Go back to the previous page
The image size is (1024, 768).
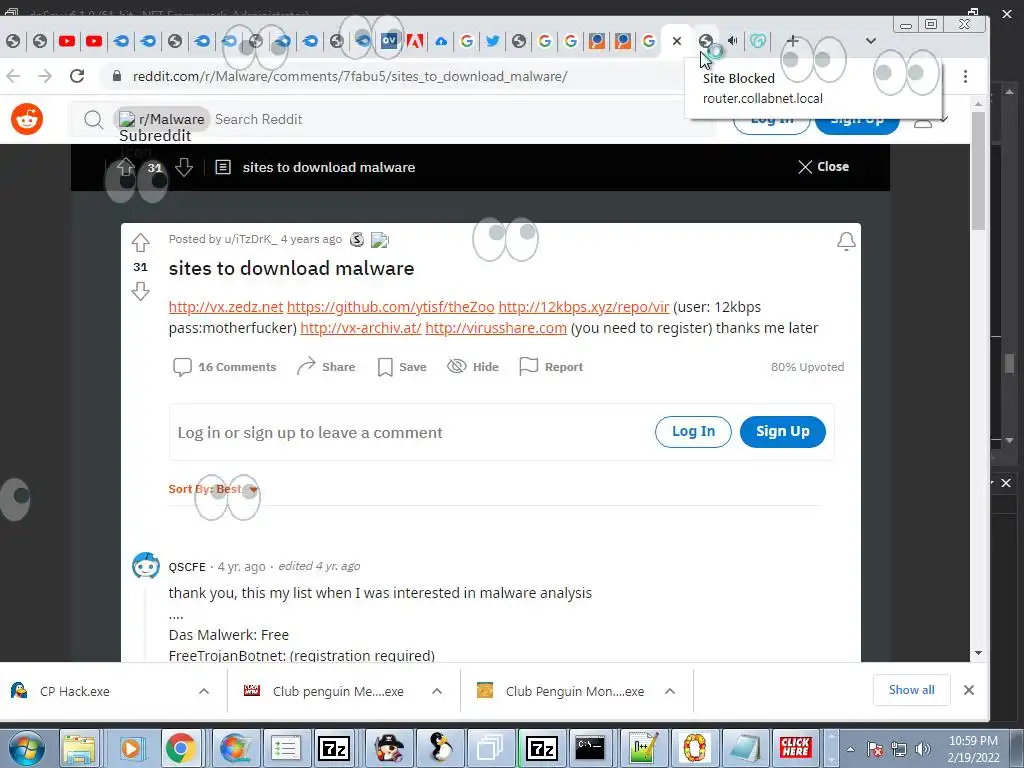(14, 76)
